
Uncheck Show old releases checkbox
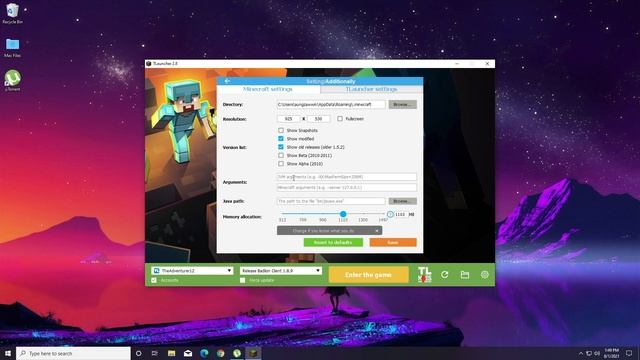pos(281,147)
